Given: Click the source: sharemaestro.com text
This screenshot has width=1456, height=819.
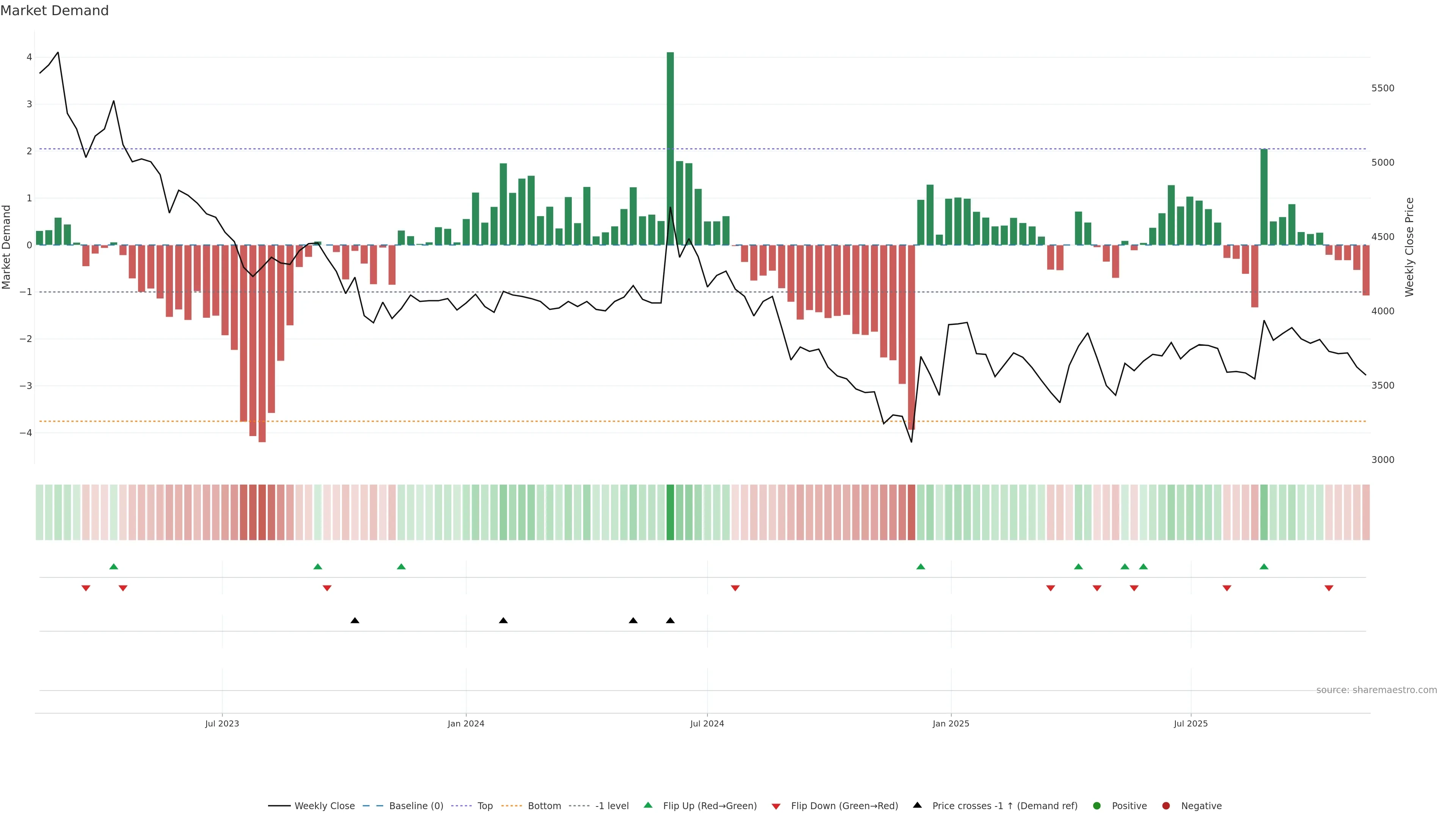Looking at the screenshot, I should [x=1376, y=690].
